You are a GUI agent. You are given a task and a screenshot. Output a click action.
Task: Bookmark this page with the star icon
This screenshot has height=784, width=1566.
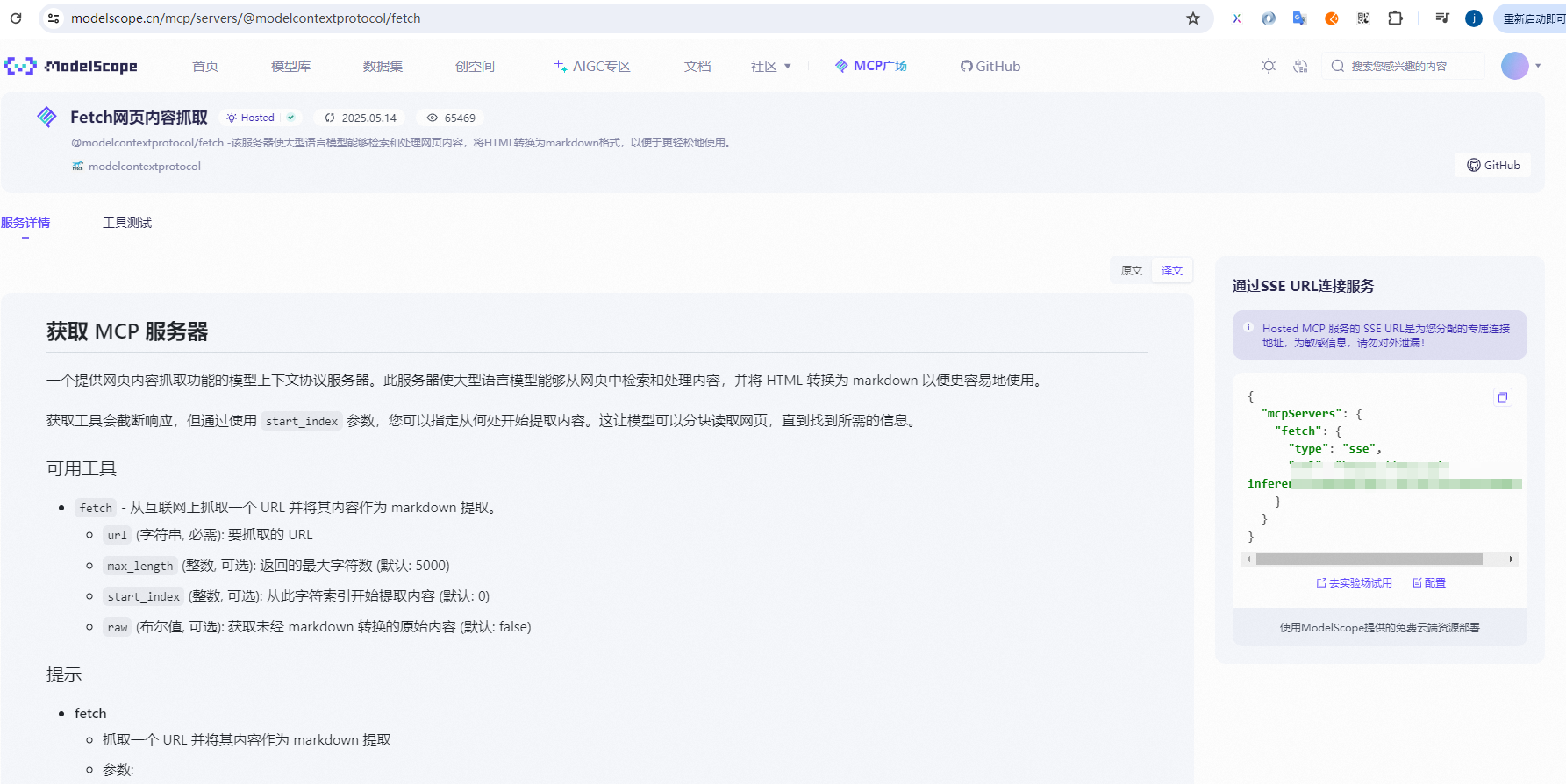coord(1193,18)
